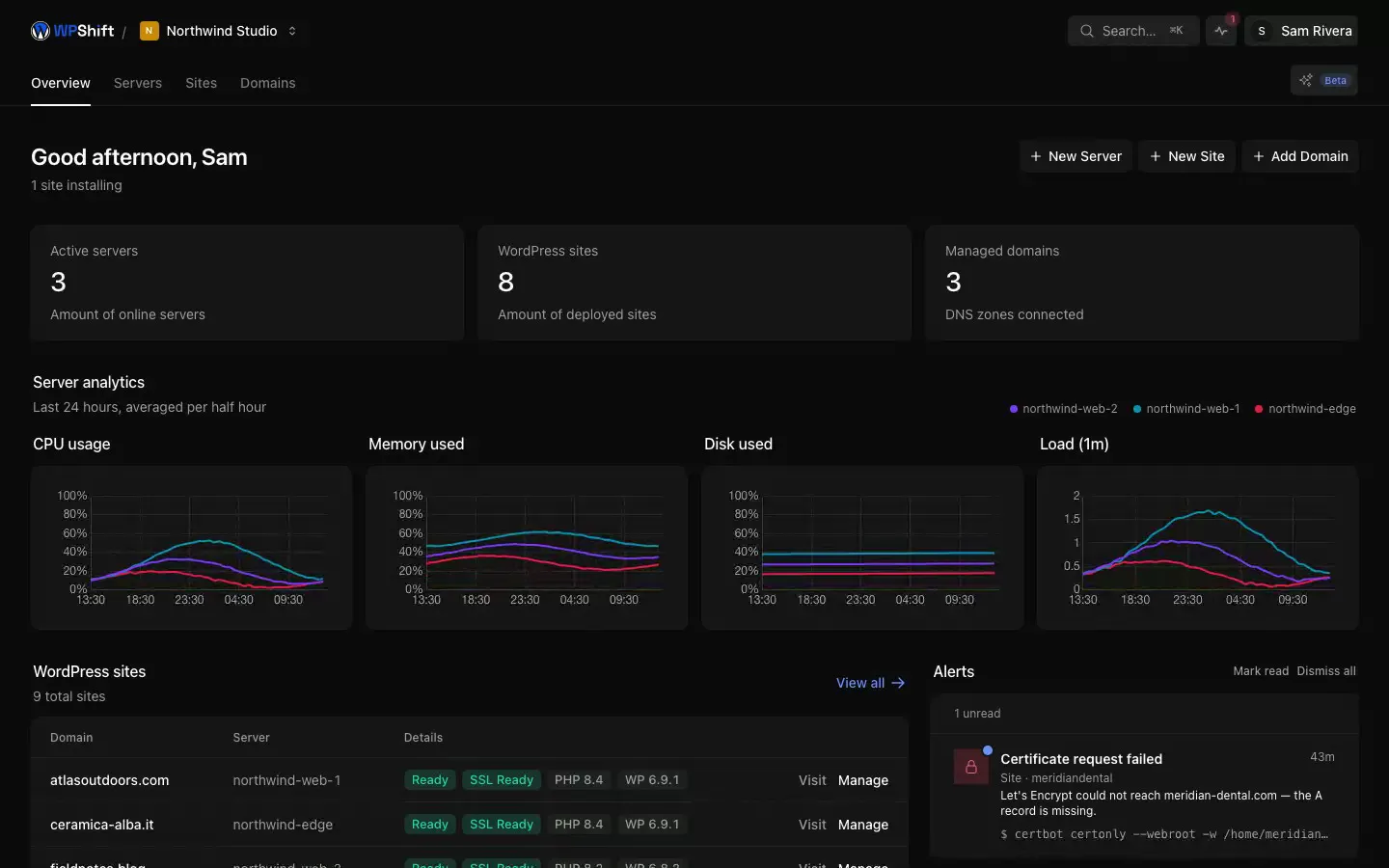Click the Memory used chart
This screenshot has height=868, width=1389.
(x=527, y=548)
